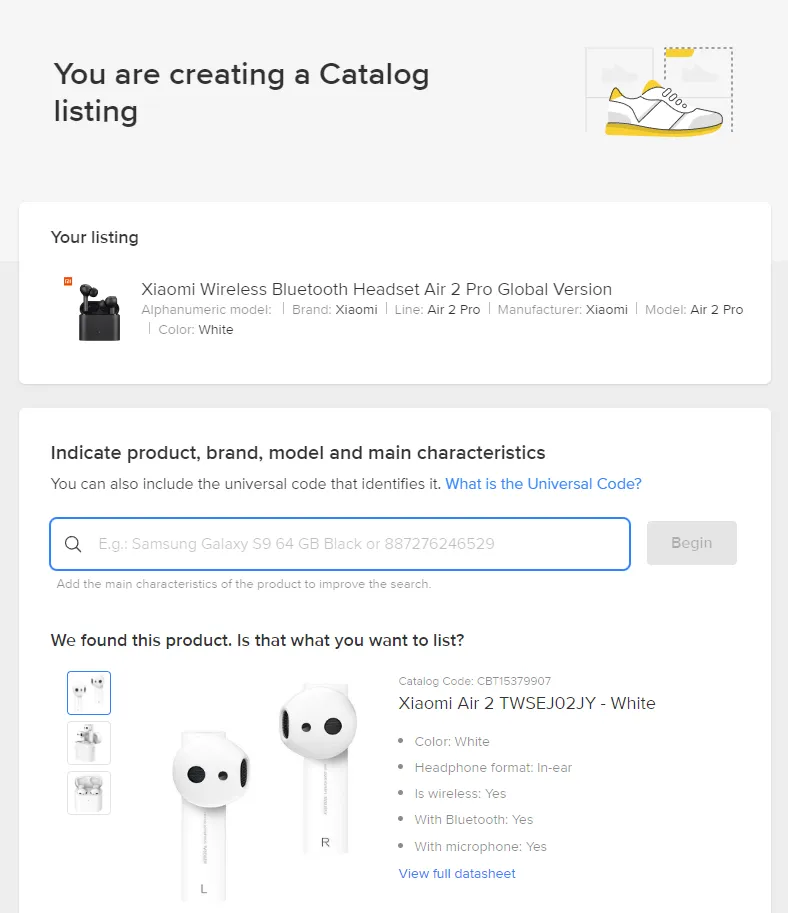This screenshot has width=788, height=913.
Task: Click the "Headphone format: In-ear" specification
Action: pyautogui.click(x=493, y=768)
